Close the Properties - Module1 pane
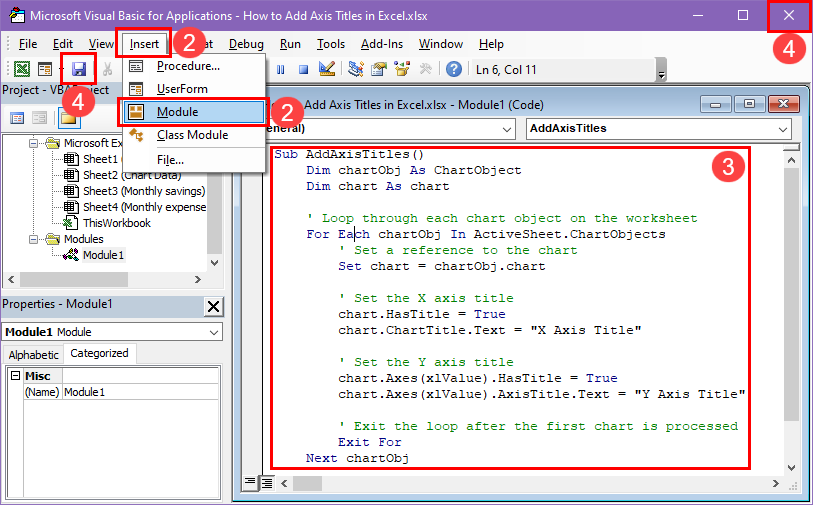813x505 pixels. coord(213,306)
